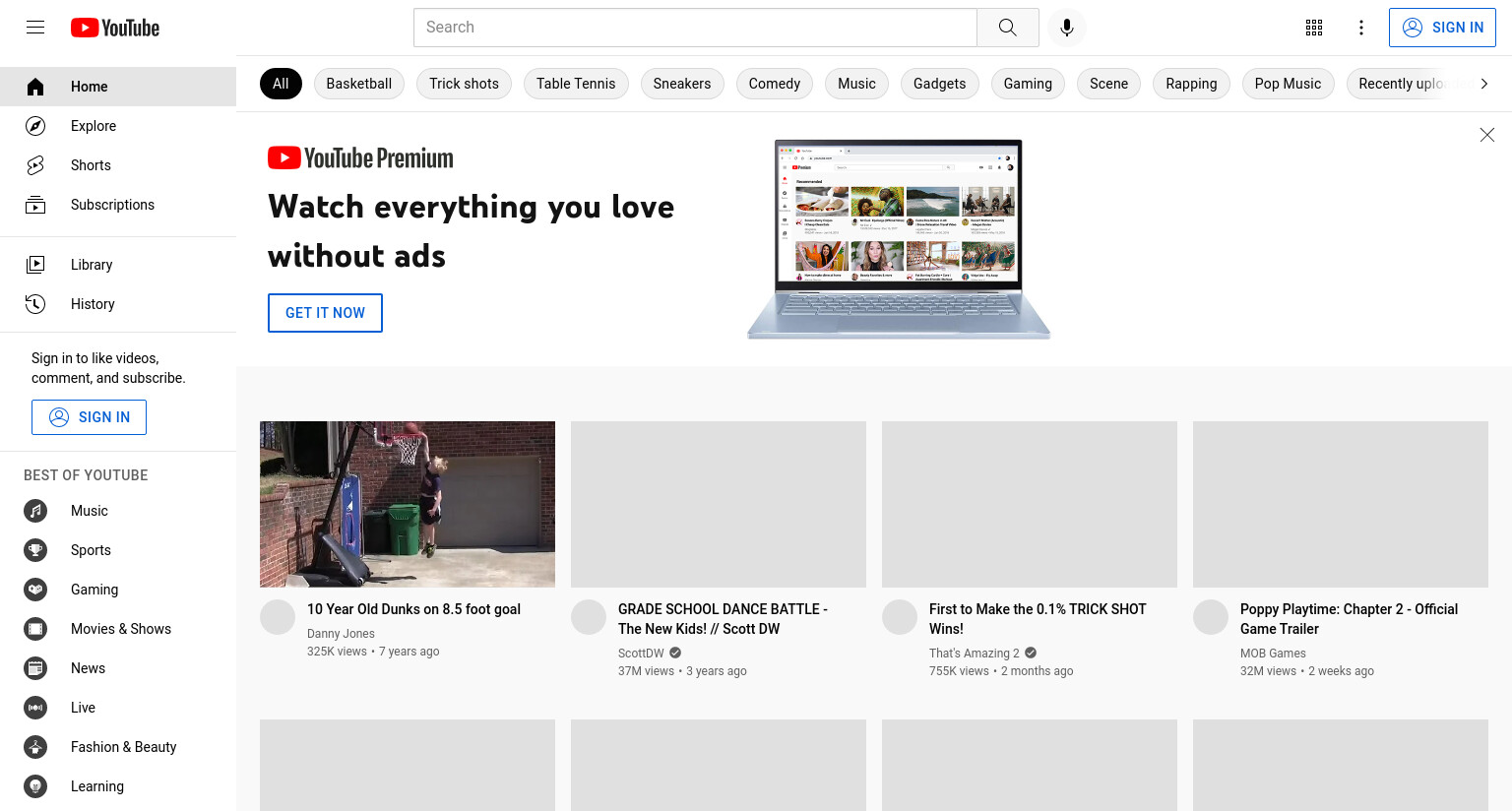The height and width of the screenshot is (811, 1512).
Task: Click the search magnifier button
Action: [x=1008, y=28]
